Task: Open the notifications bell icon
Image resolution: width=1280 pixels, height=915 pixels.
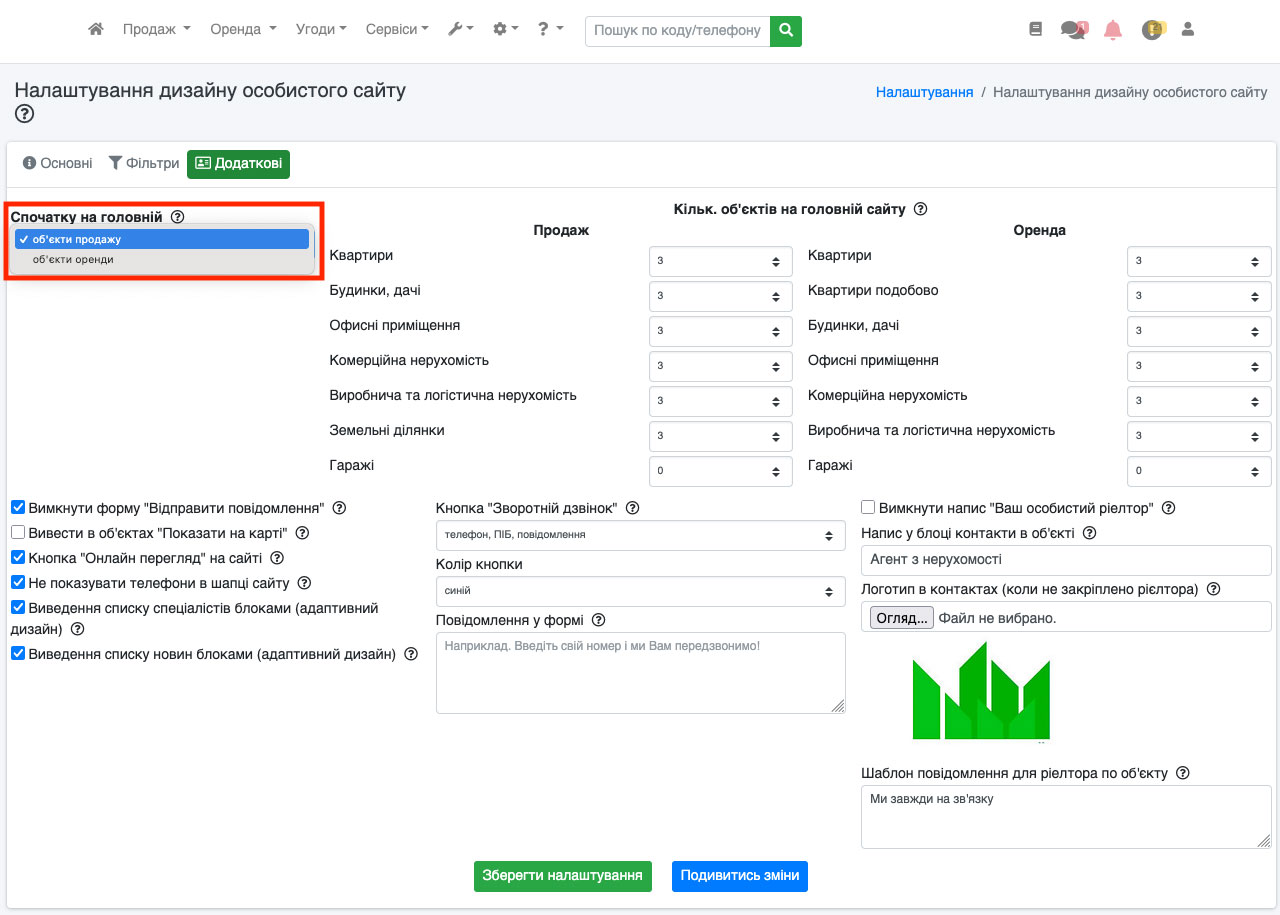Action: 1112,30
